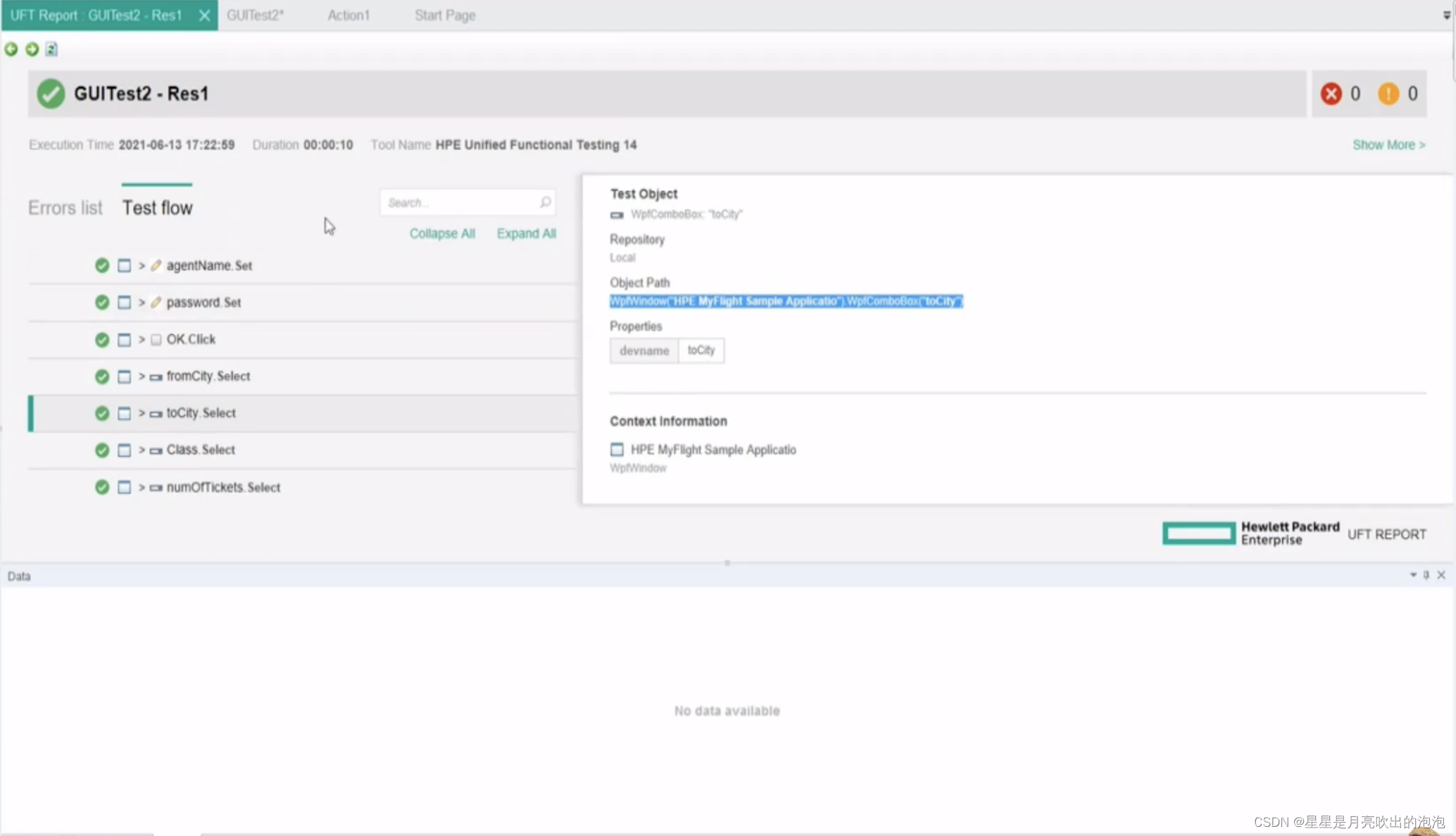Select the numOfTickets.Select step text
This screenshot has width=1456, height=836.
pyautogui.click(x=223, y=487)
